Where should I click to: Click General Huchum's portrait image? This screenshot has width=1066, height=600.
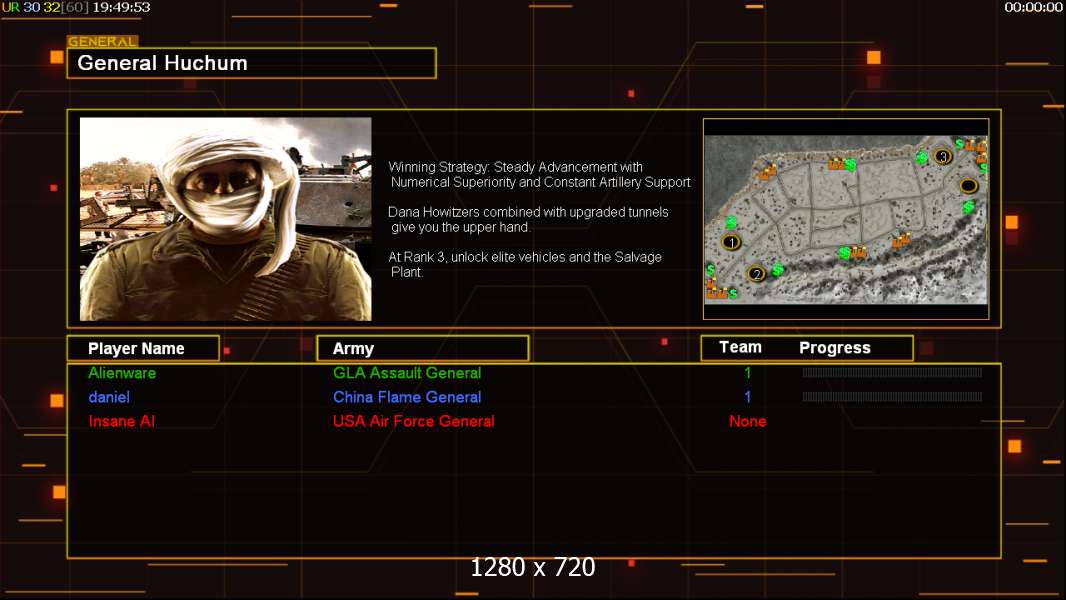[x=226, y=219]
